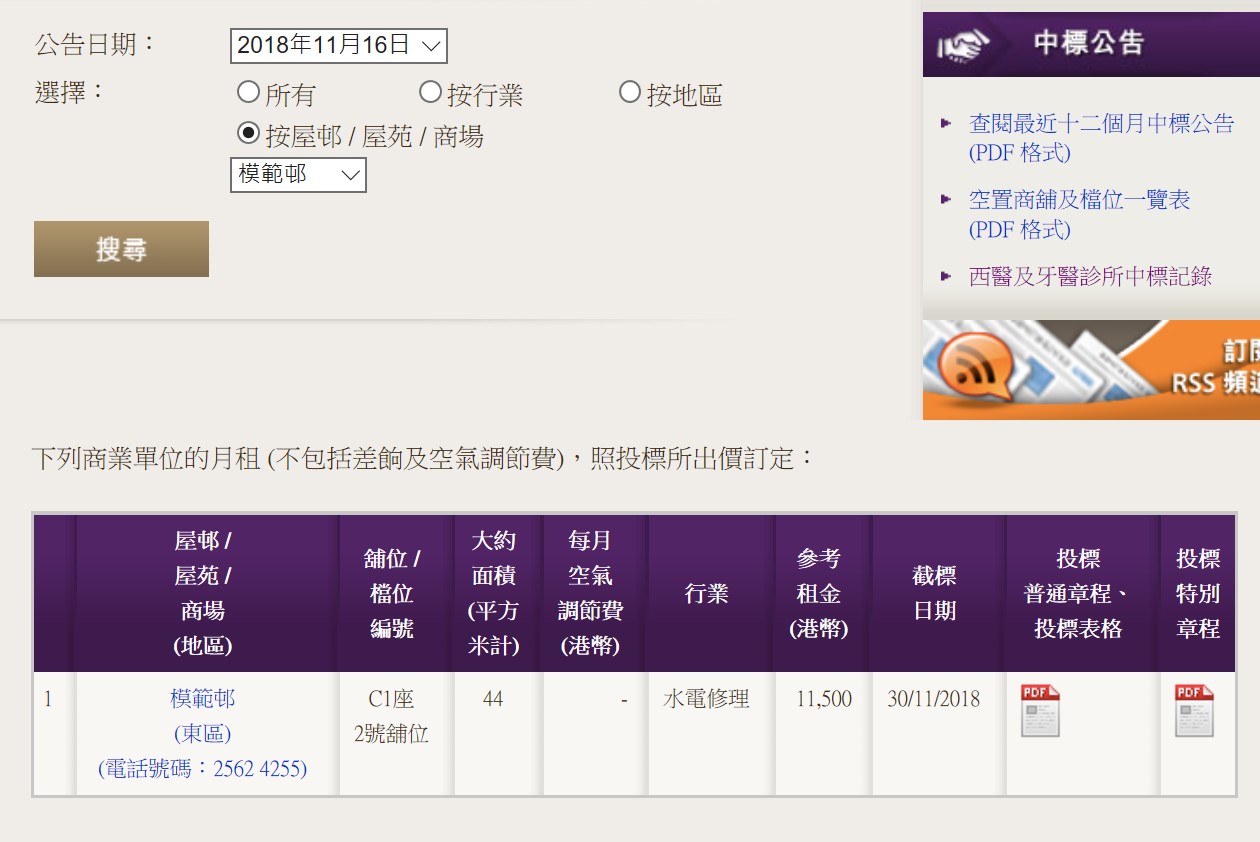This screenshot has width=1260, height=842.
Task: Click the handshake icon in 中標公告 header
Action: (x=962, y=45)
